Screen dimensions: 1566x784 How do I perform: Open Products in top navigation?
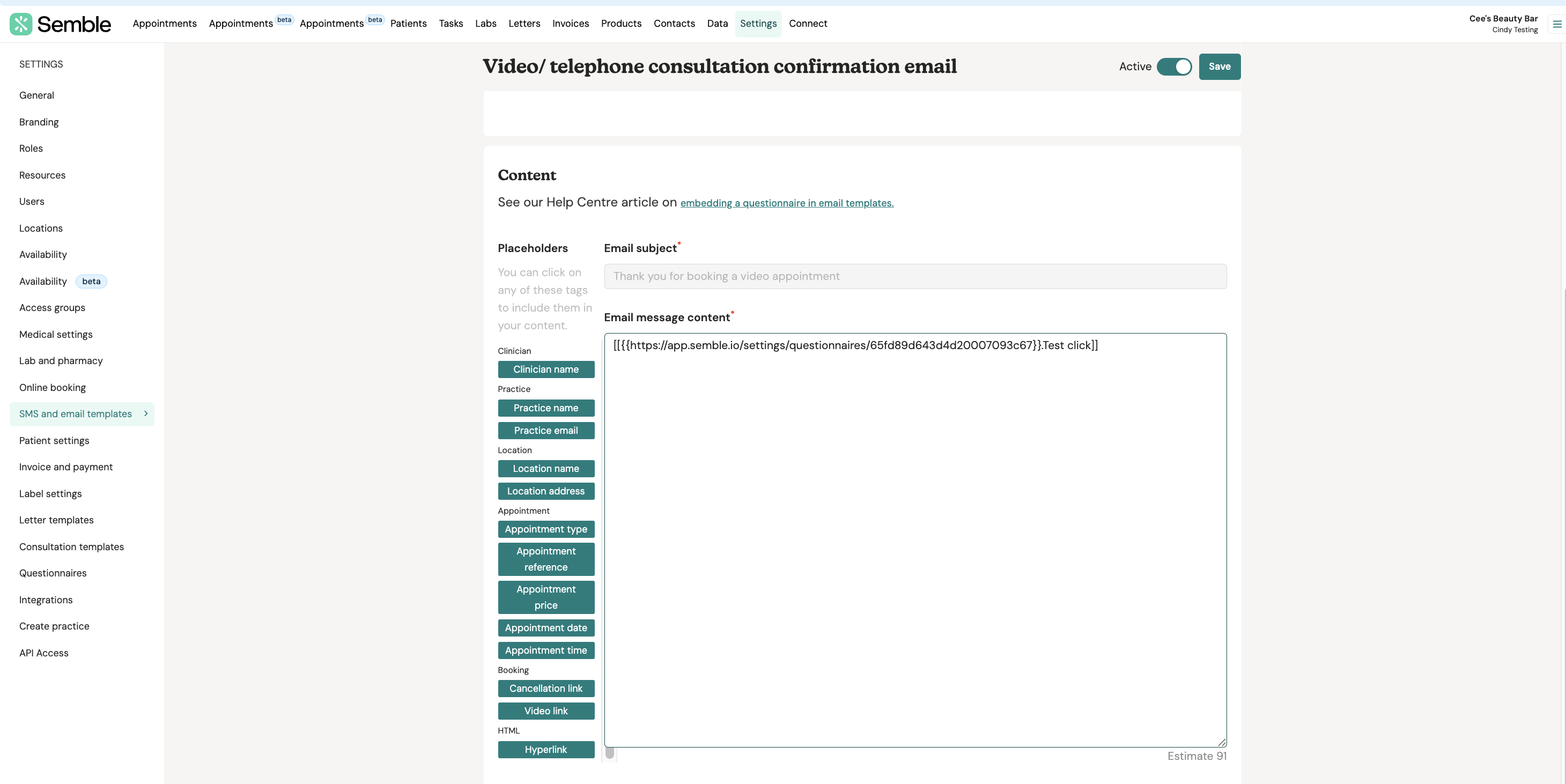point(621,24)
